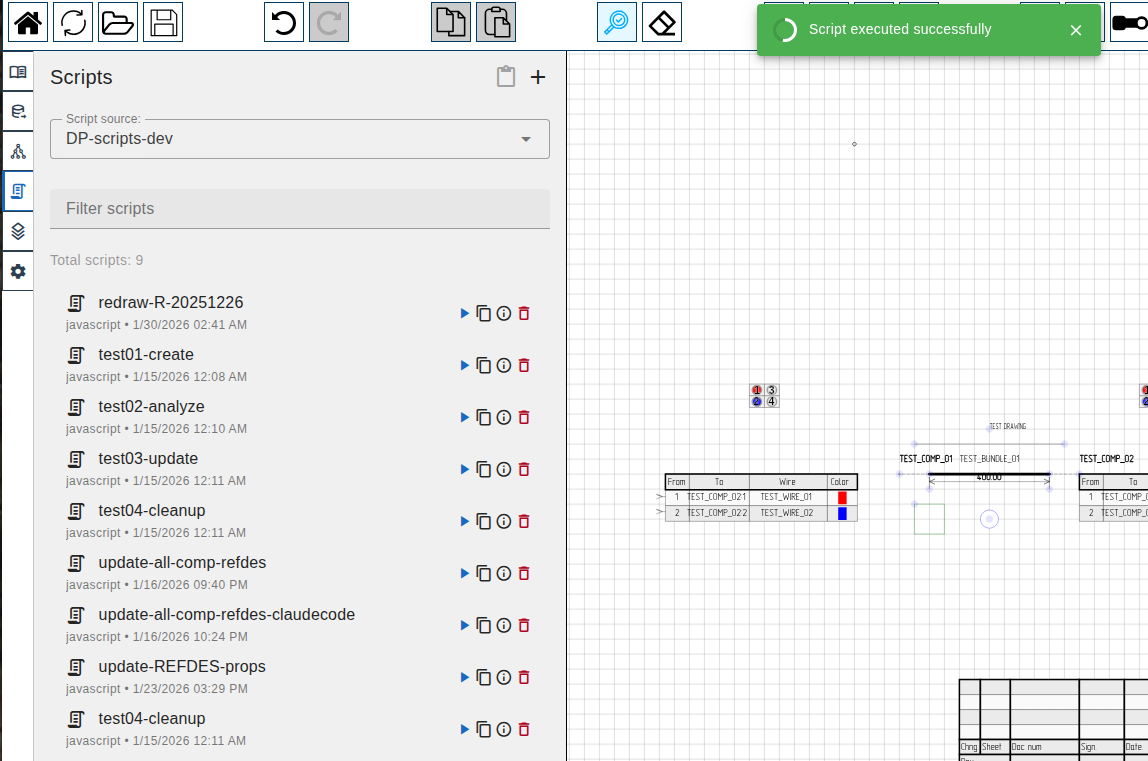
Task: Add a new script with plus icon
Action: click(x=538, y=77)
